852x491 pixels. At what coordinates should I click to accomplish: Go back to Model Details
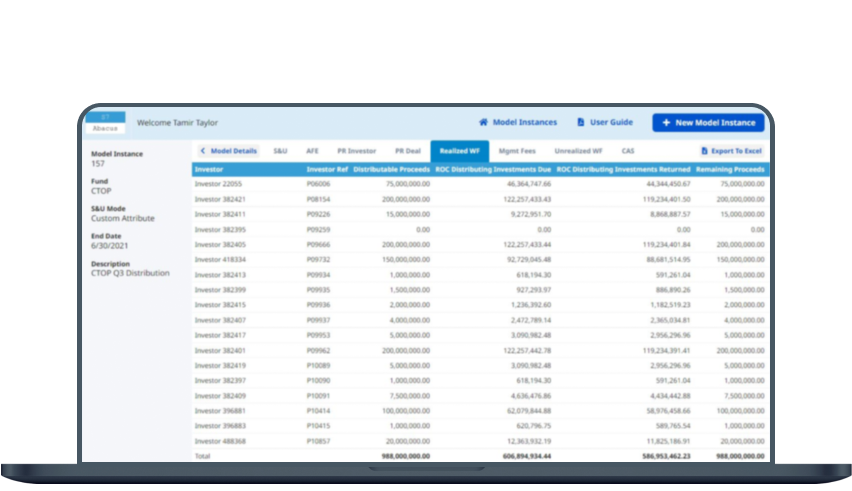point(228,151)
